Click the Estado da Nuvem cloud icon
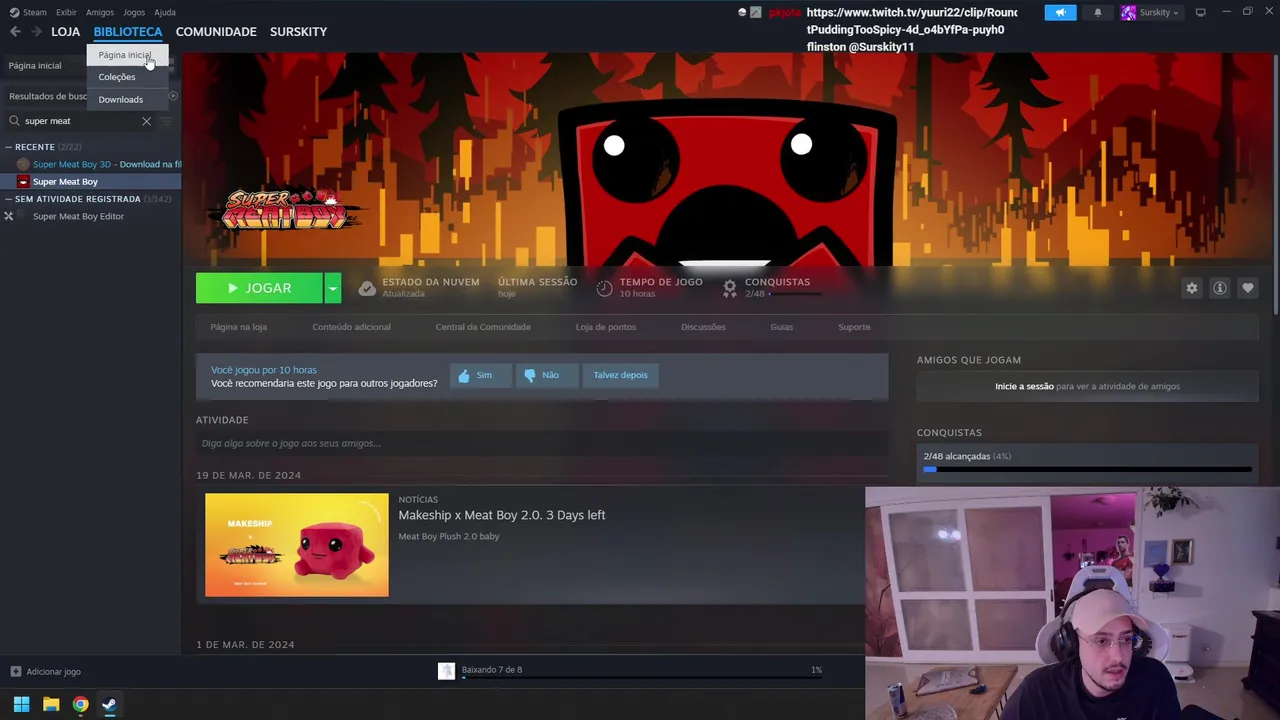Viewport: 1280px width, 720px height. click(x=367, y=288)
